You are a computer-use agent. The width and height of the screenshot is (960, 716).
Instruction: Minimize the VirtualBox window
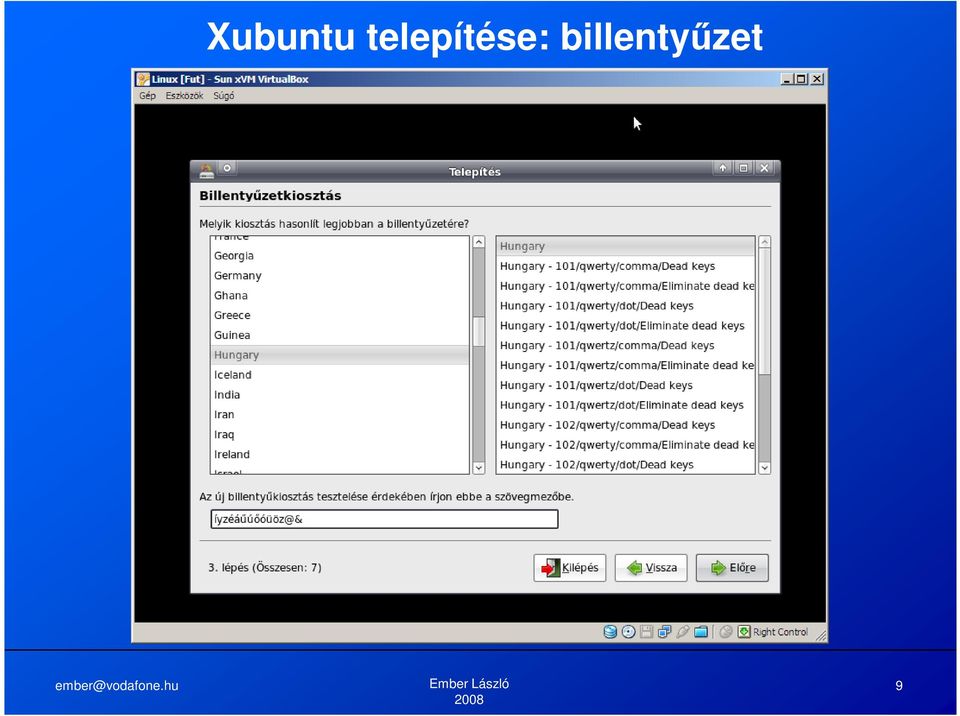tap(787, 79)
